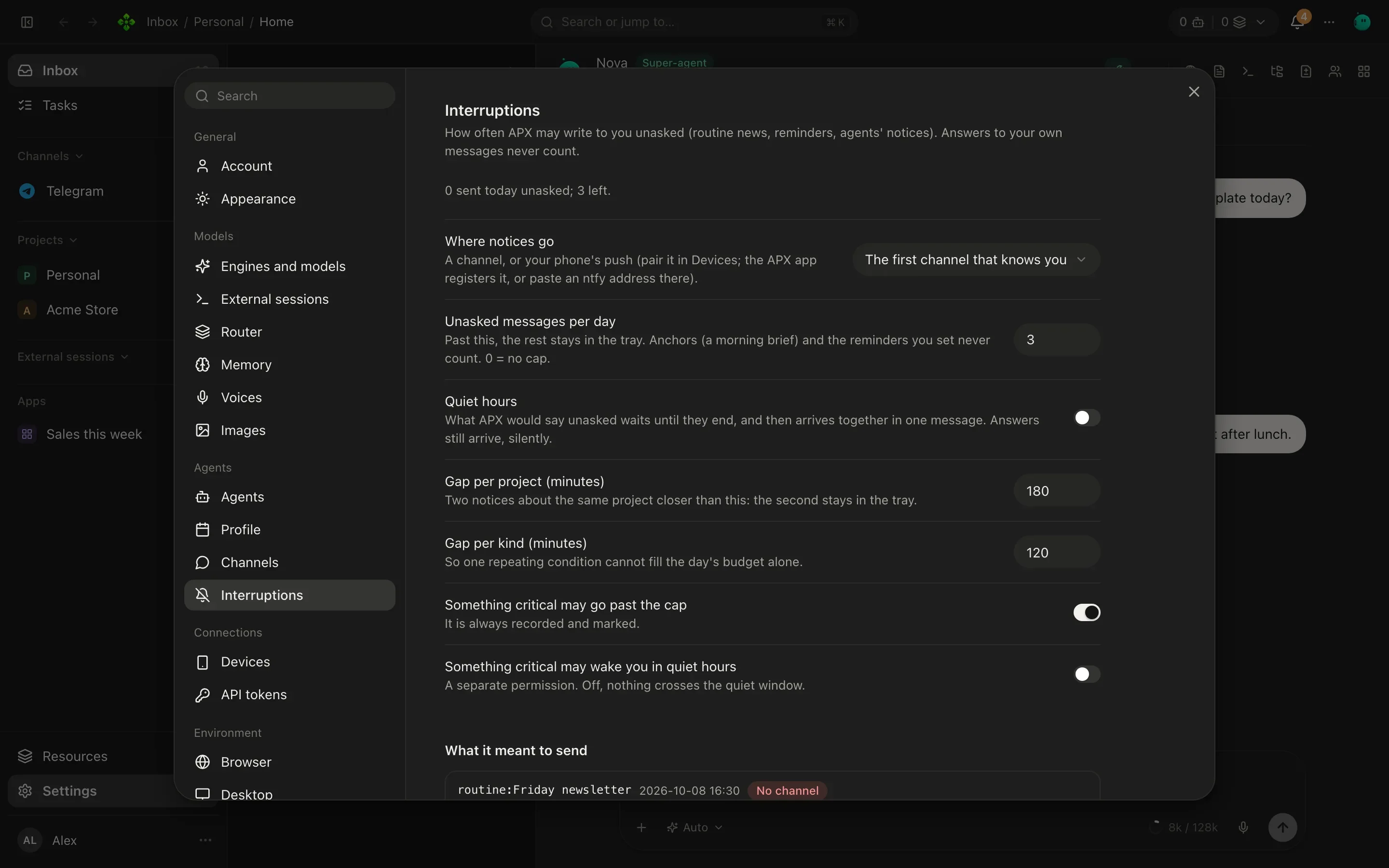Click Personal in the breadcrumb
Image resolution: width=1389 pixels, height=868 pixels.
pyautogui.click(x=218, y=22)
